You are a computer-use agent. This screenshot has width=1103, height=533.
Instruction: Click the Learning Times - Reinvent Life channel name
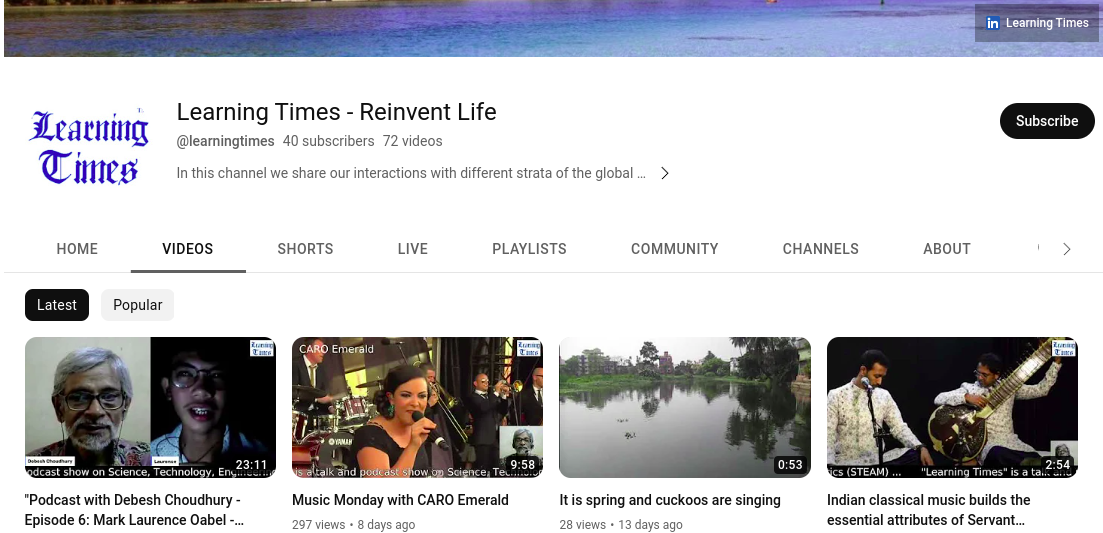(336, 112)
